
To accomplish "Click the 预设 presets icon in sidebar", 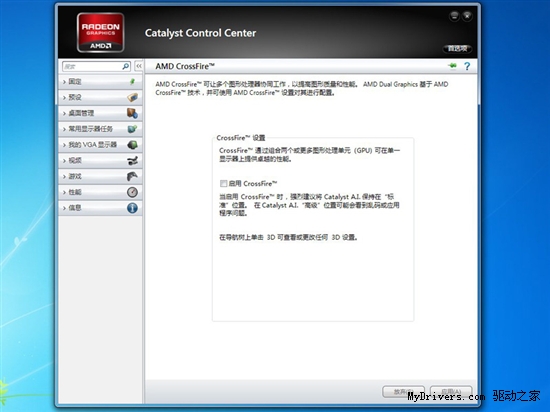I will point(132,97).
